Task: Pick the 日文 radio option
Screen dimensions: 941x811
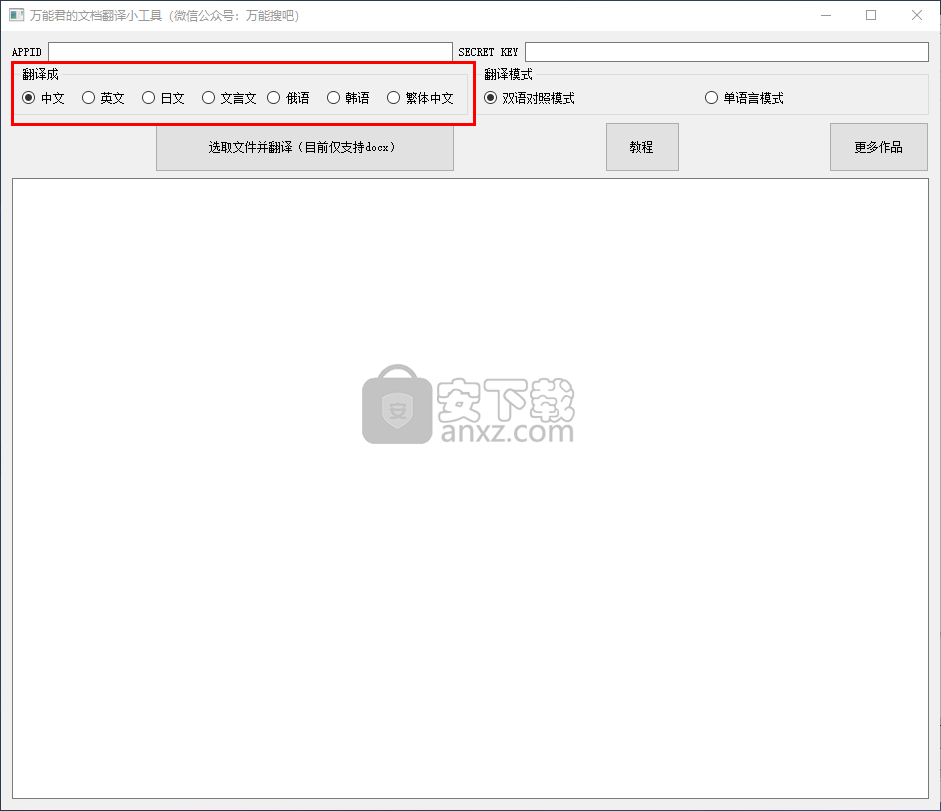Action: tap(149, 98)
